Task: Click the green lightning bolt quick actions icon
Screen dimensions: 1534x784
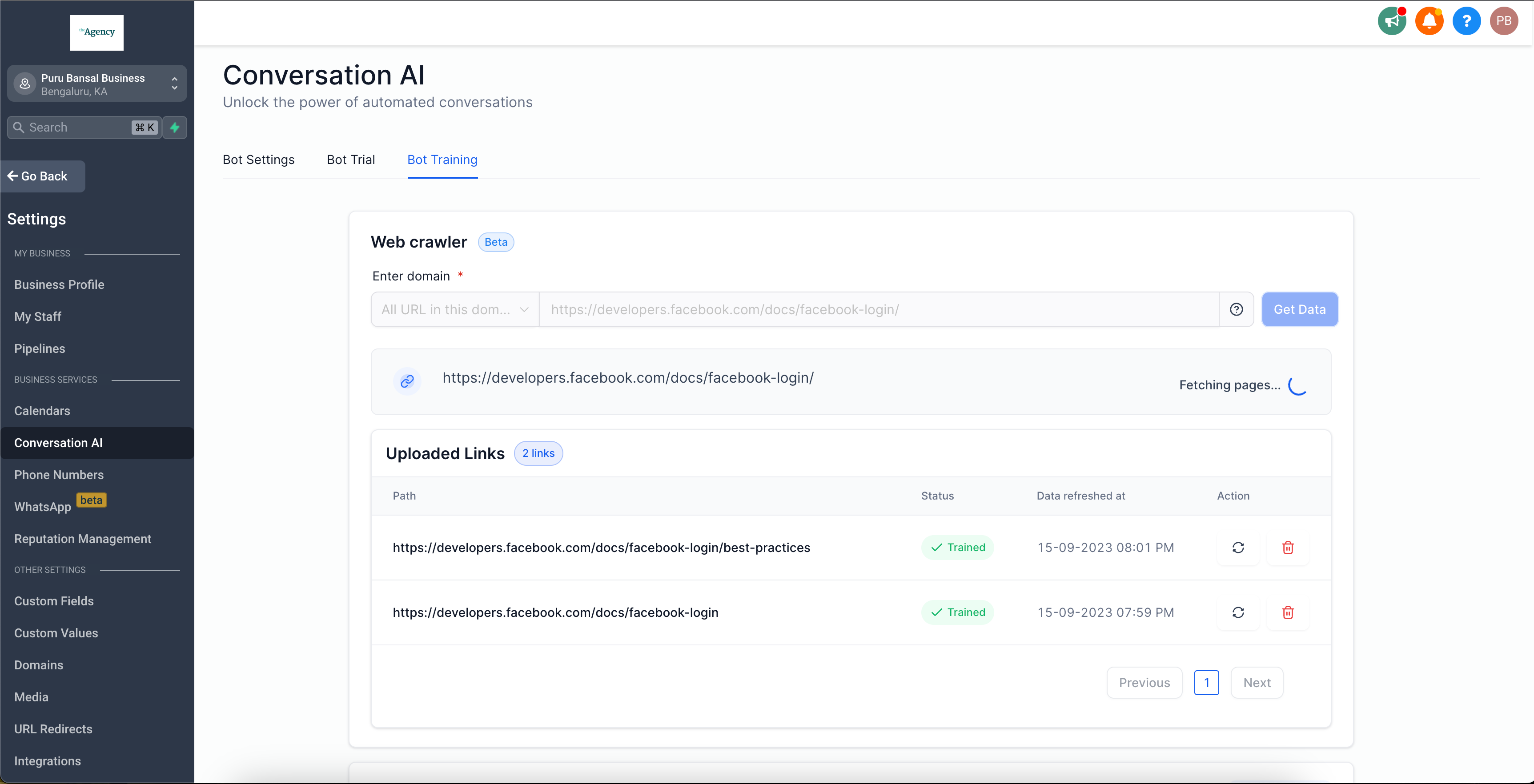Action: 174,128
